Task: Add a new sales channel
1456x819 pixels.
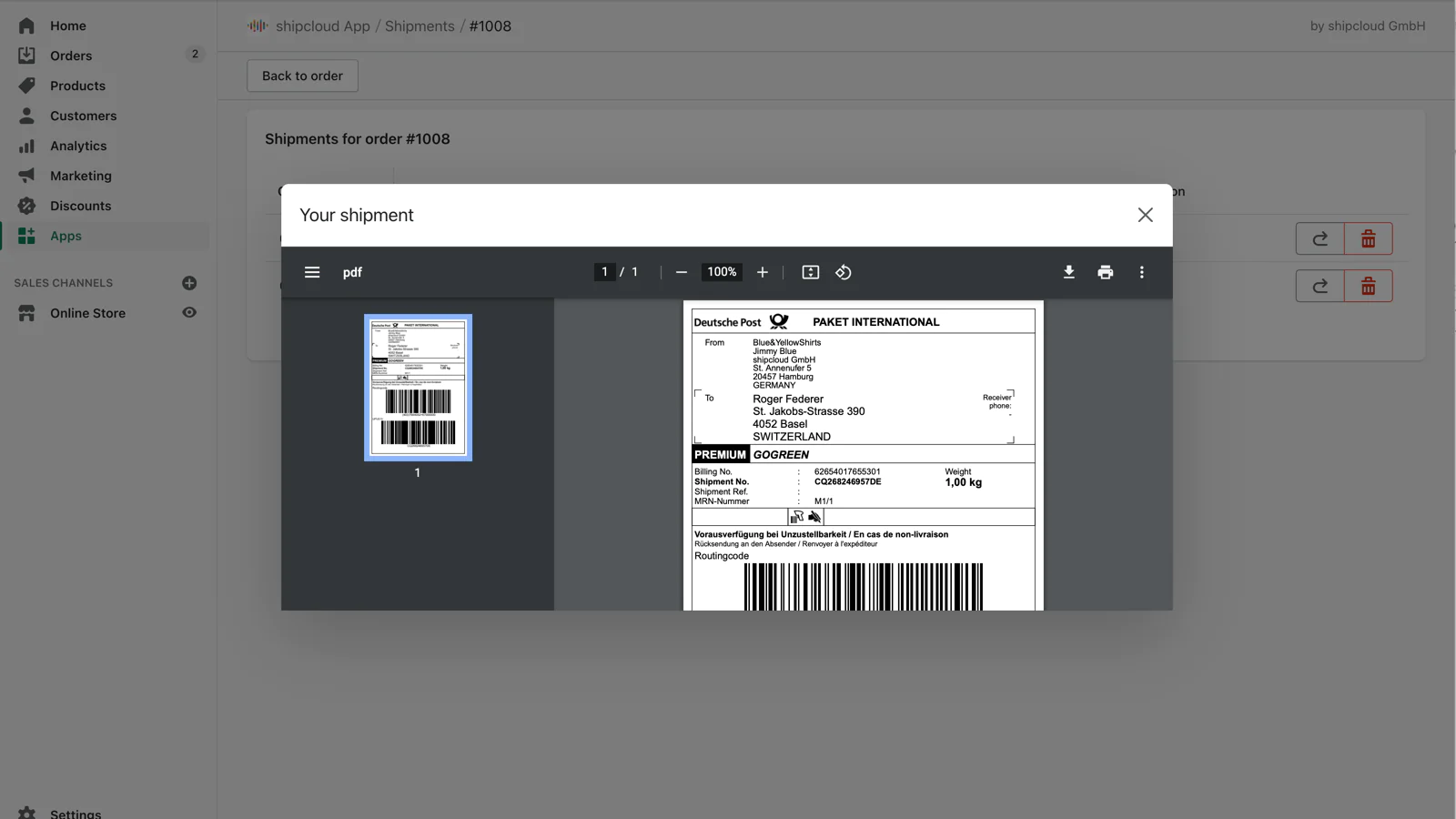Action: click(x=189, y=283)
